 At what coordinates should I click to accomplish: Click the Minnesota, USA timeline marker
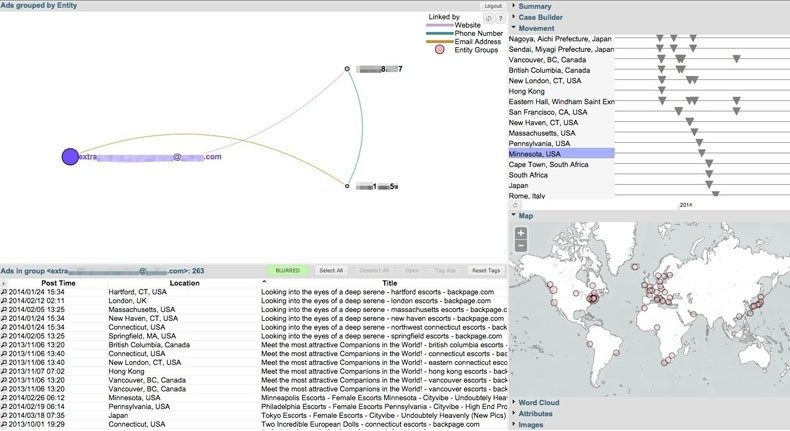[702, 153]
